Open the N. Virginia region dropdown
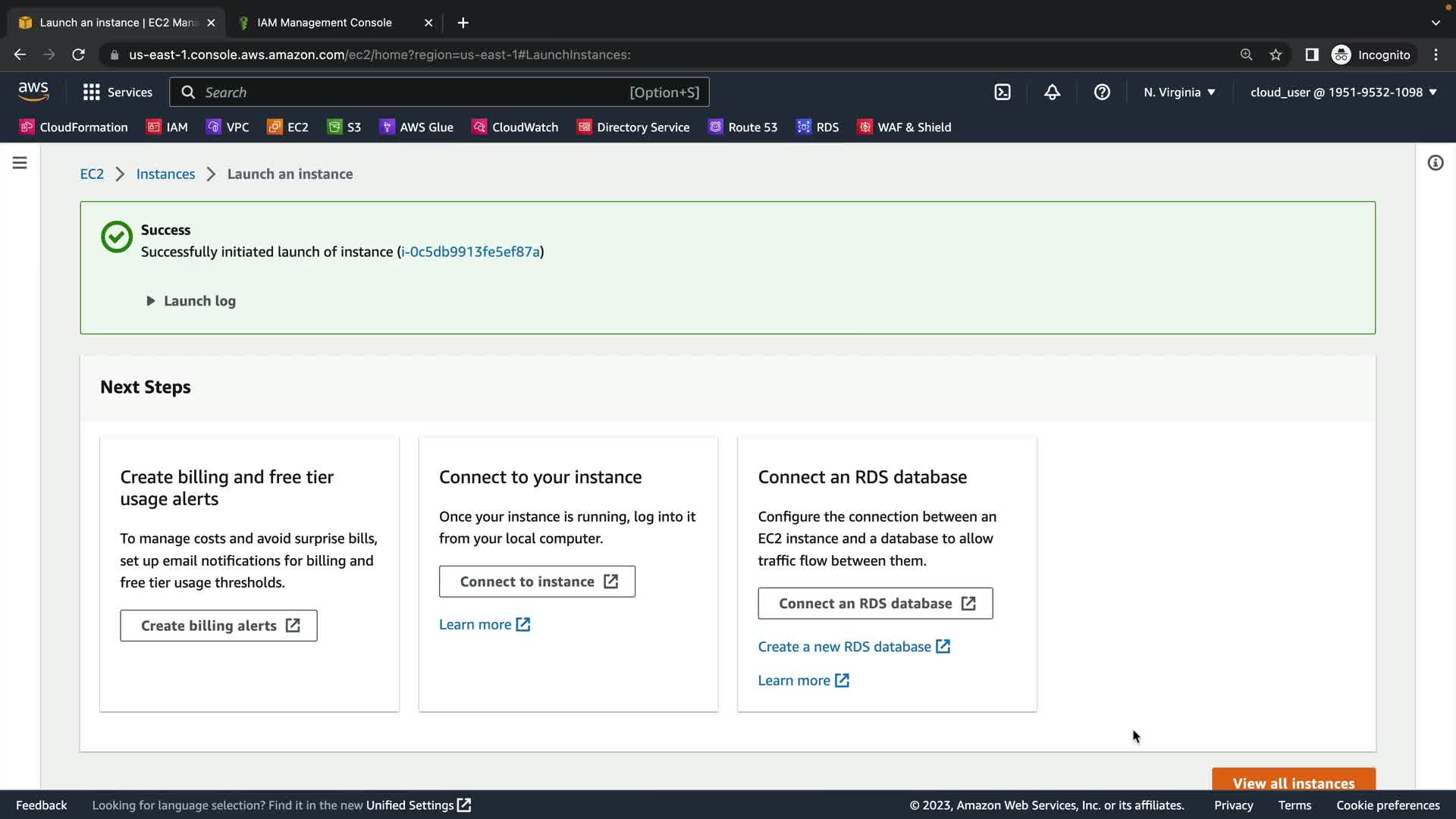The image size is (1456, 819). [1179, 93]
